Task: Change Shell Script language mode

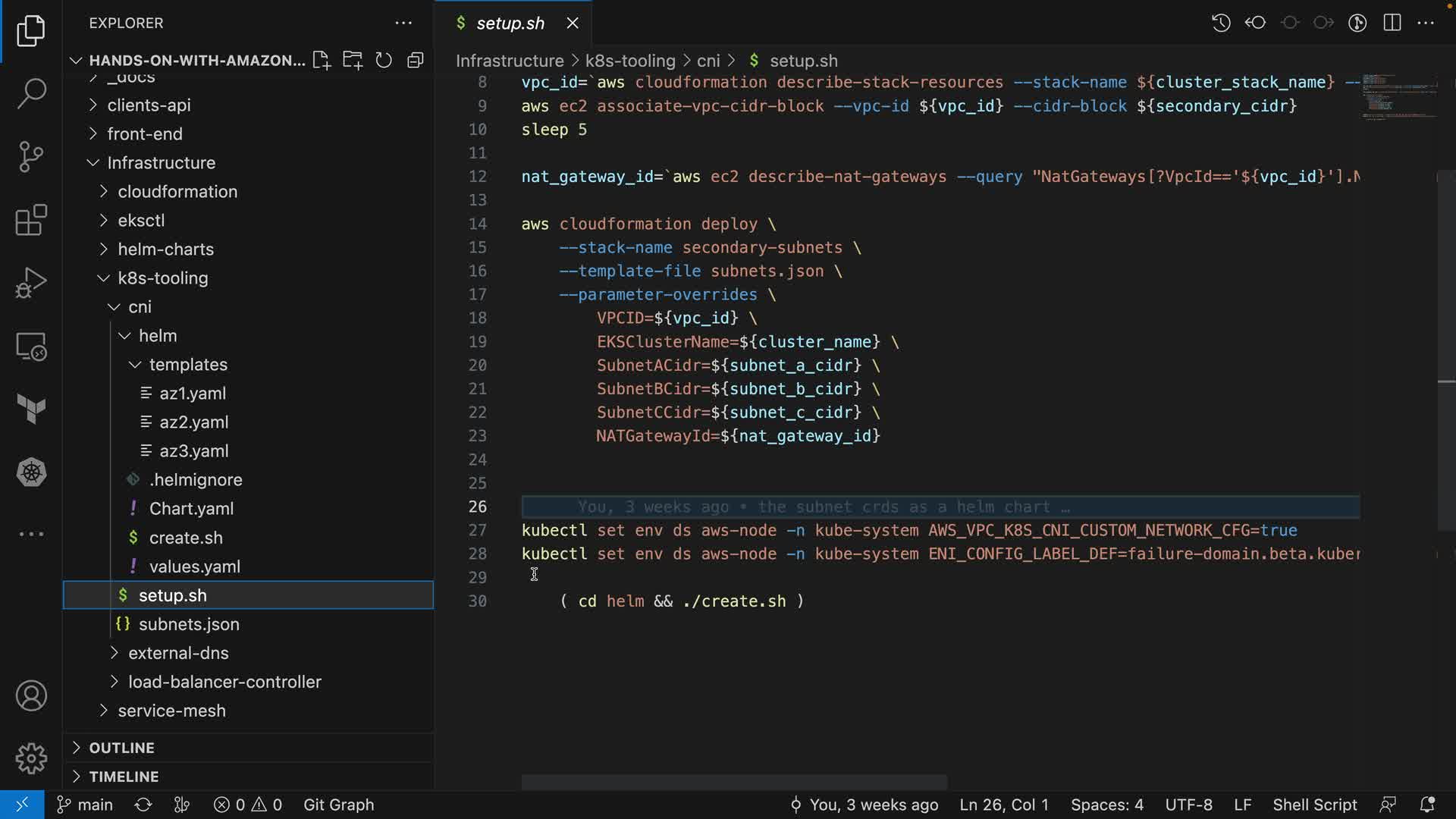Action: point(1314,805)
